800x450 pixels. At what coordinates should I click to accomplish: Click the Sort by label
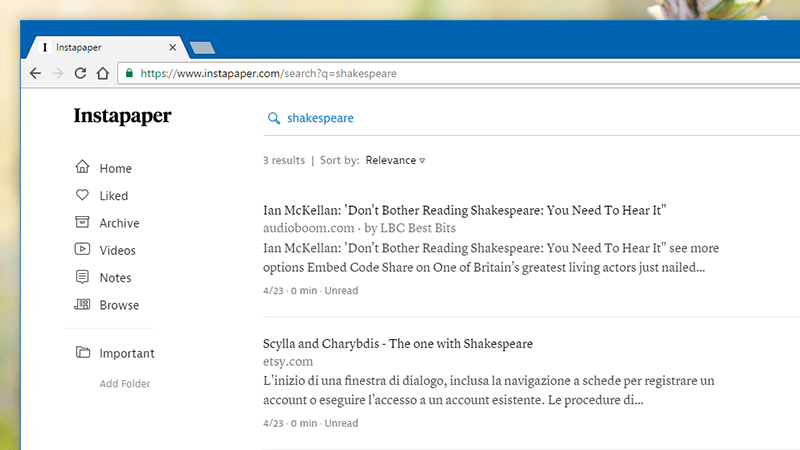[x=339, y=160]
